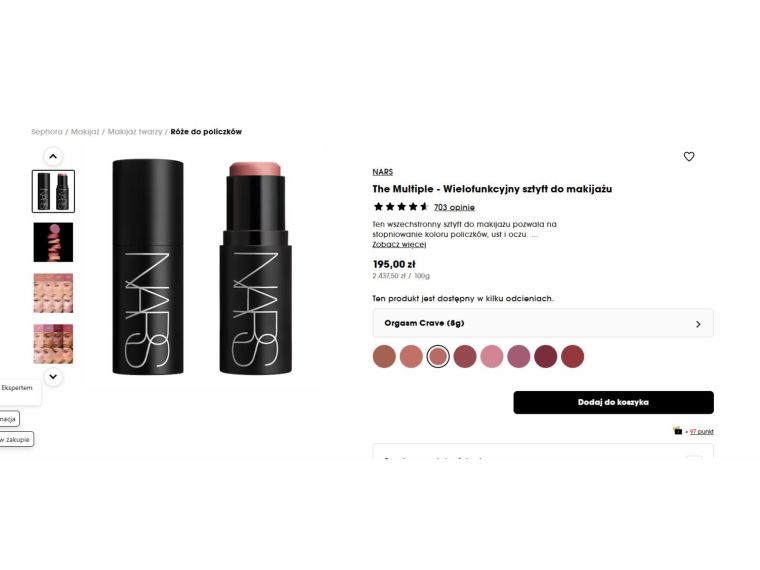Click the star rating icons
760x570 pixels.
[x=401, y=207]
